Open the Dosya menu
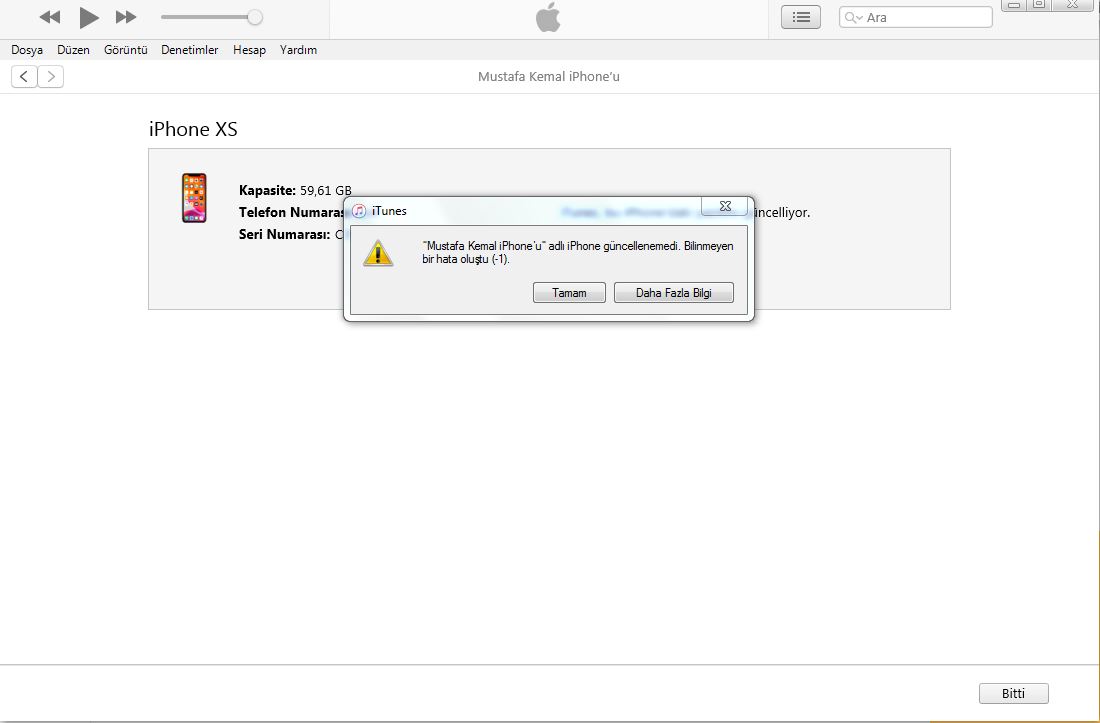The width and height of the screenshot is (1100, 723). (x=27, y=50)
